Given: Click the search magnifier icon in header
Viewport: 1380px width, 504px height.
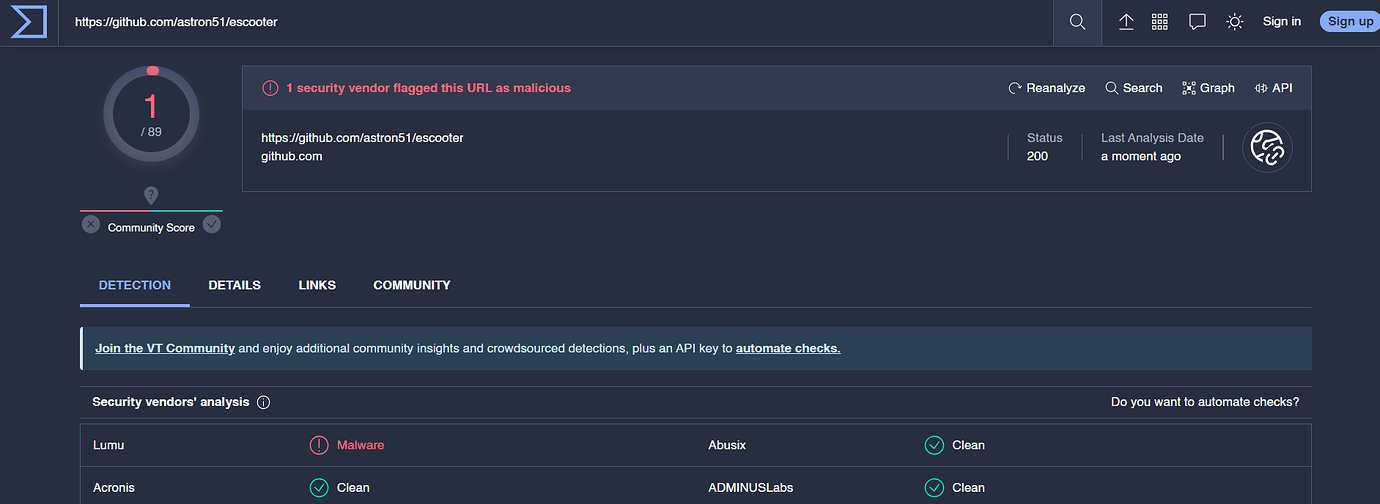Looking at the screenshot, I should (x=1077, y=22).
